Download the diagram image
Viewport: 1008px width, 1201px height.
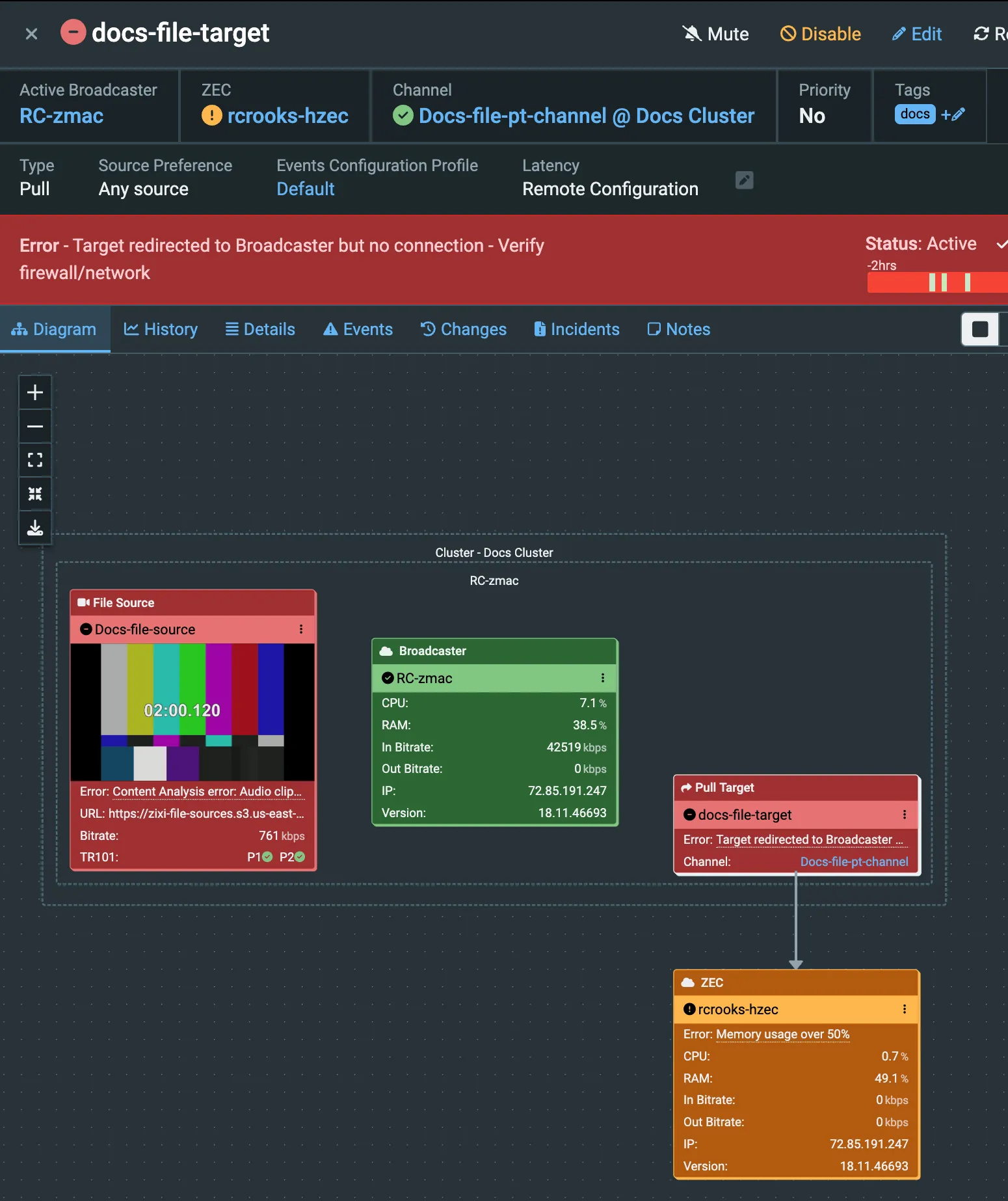(x=35, y=528)
